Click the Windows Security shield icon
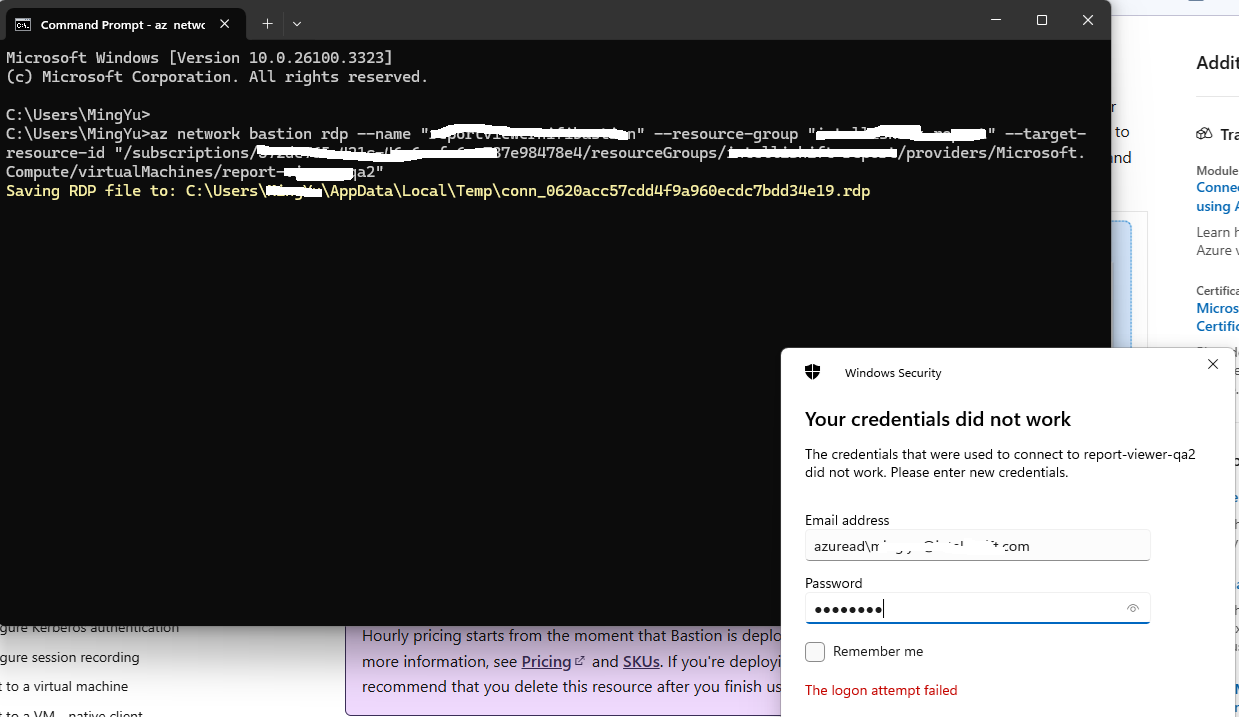This screenshot has width=1239, height=717. coord(813,372)
